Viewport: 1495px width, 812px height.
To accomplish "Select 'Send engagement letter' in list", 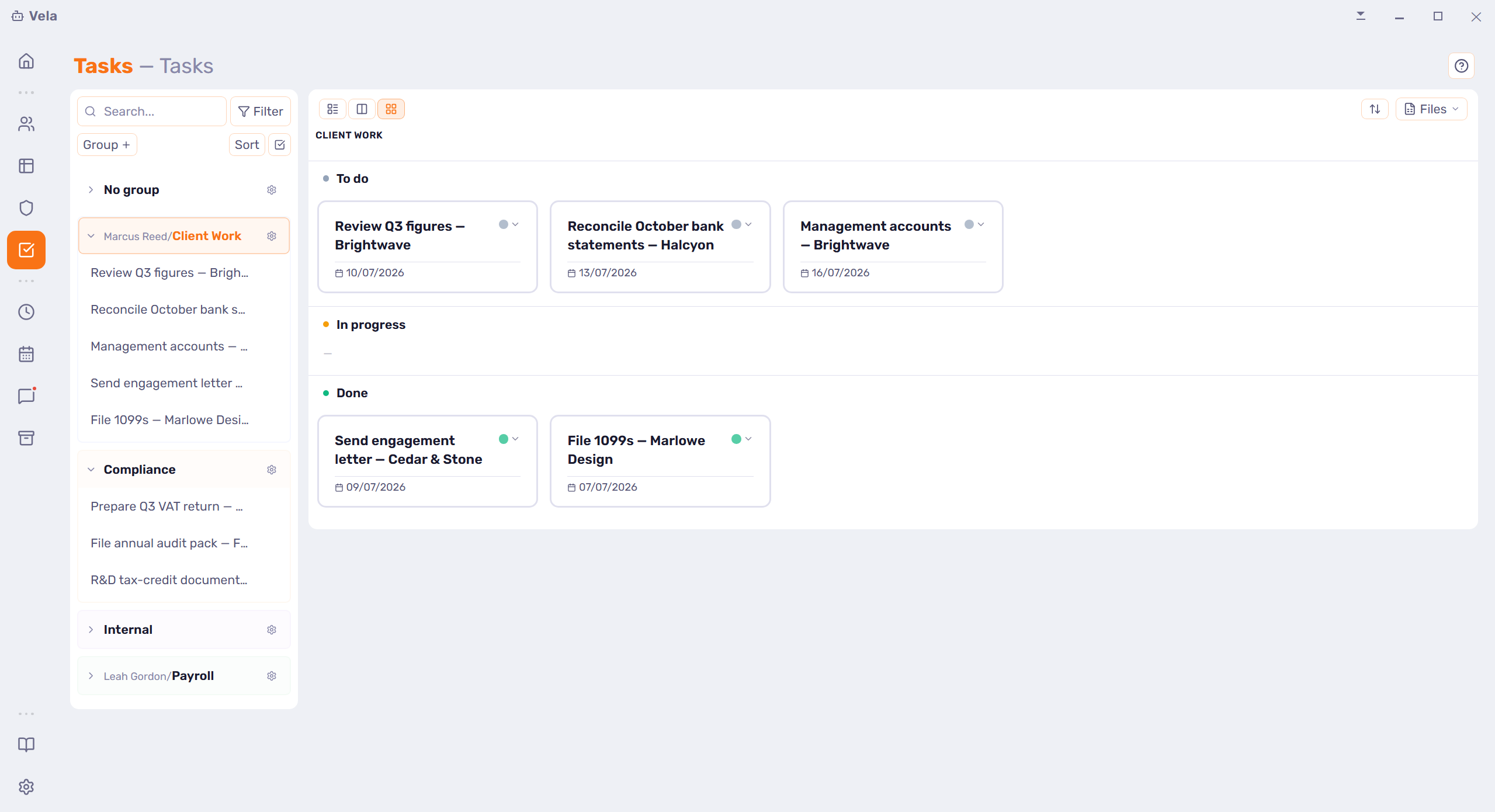I will [167, 383].
